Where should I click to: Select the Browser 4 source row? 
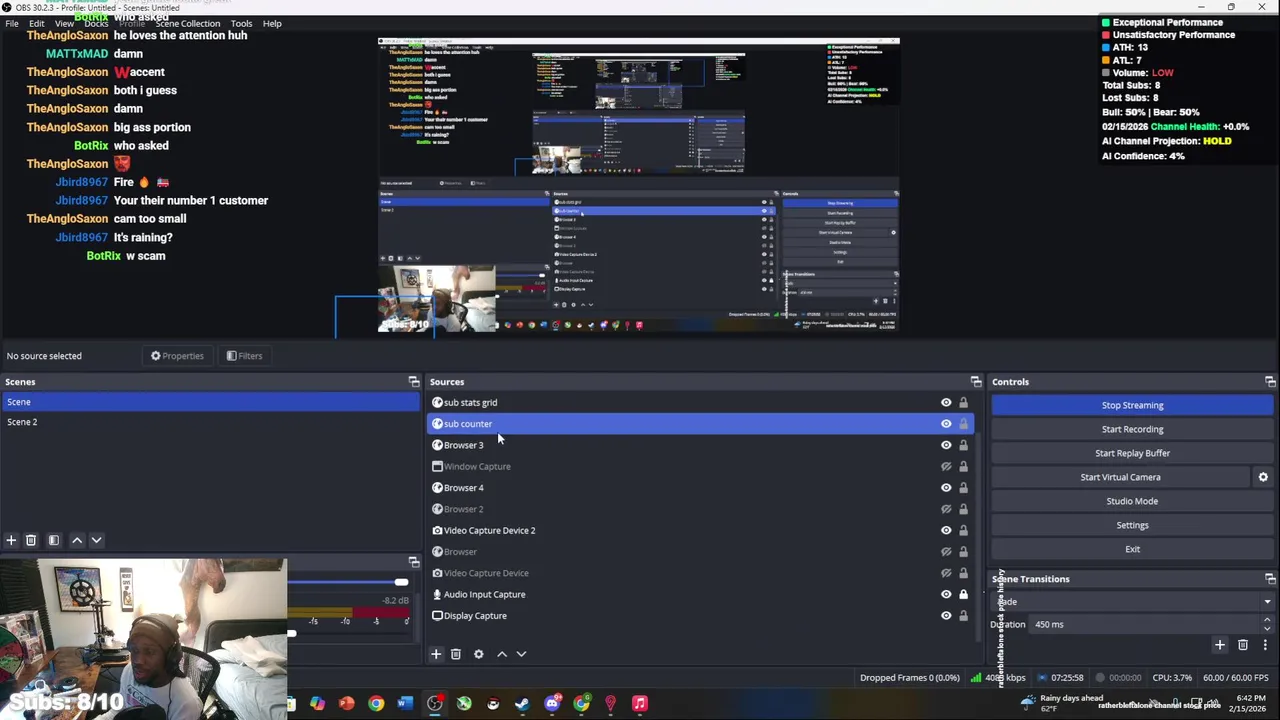click(700, 488)
